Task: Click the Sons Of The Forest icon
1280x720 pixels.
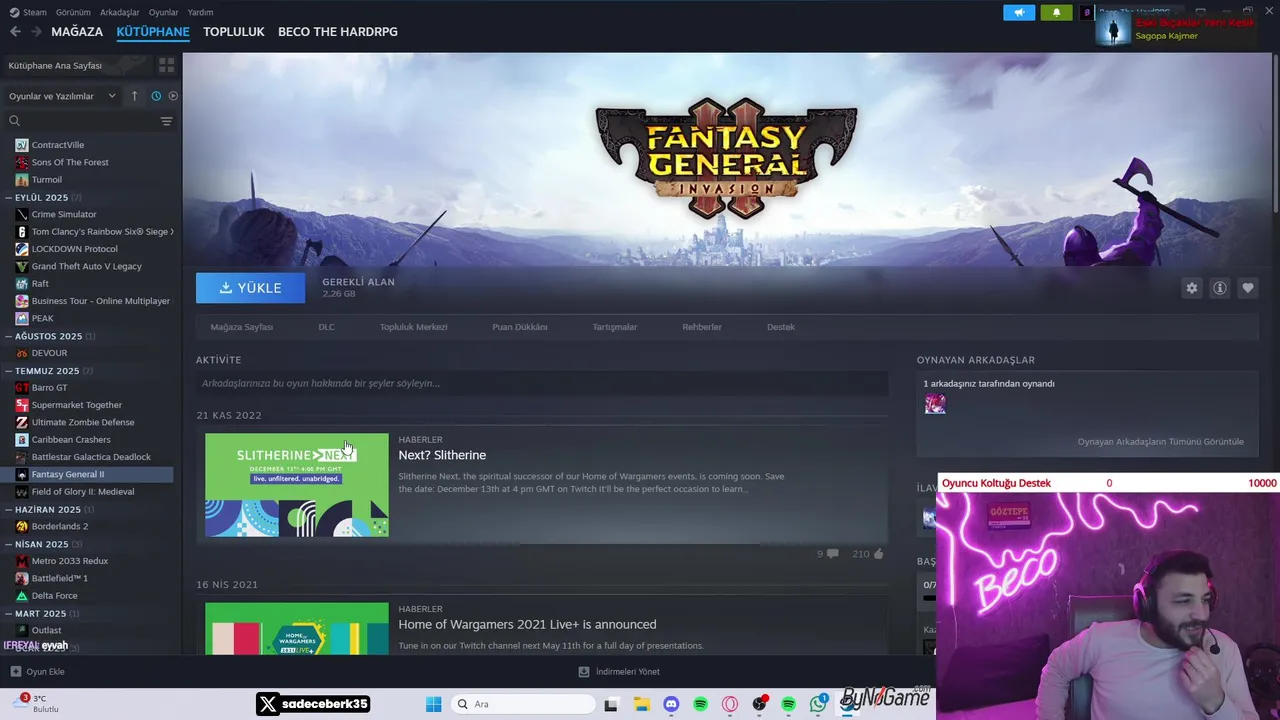Action: (x=22, y=162)
